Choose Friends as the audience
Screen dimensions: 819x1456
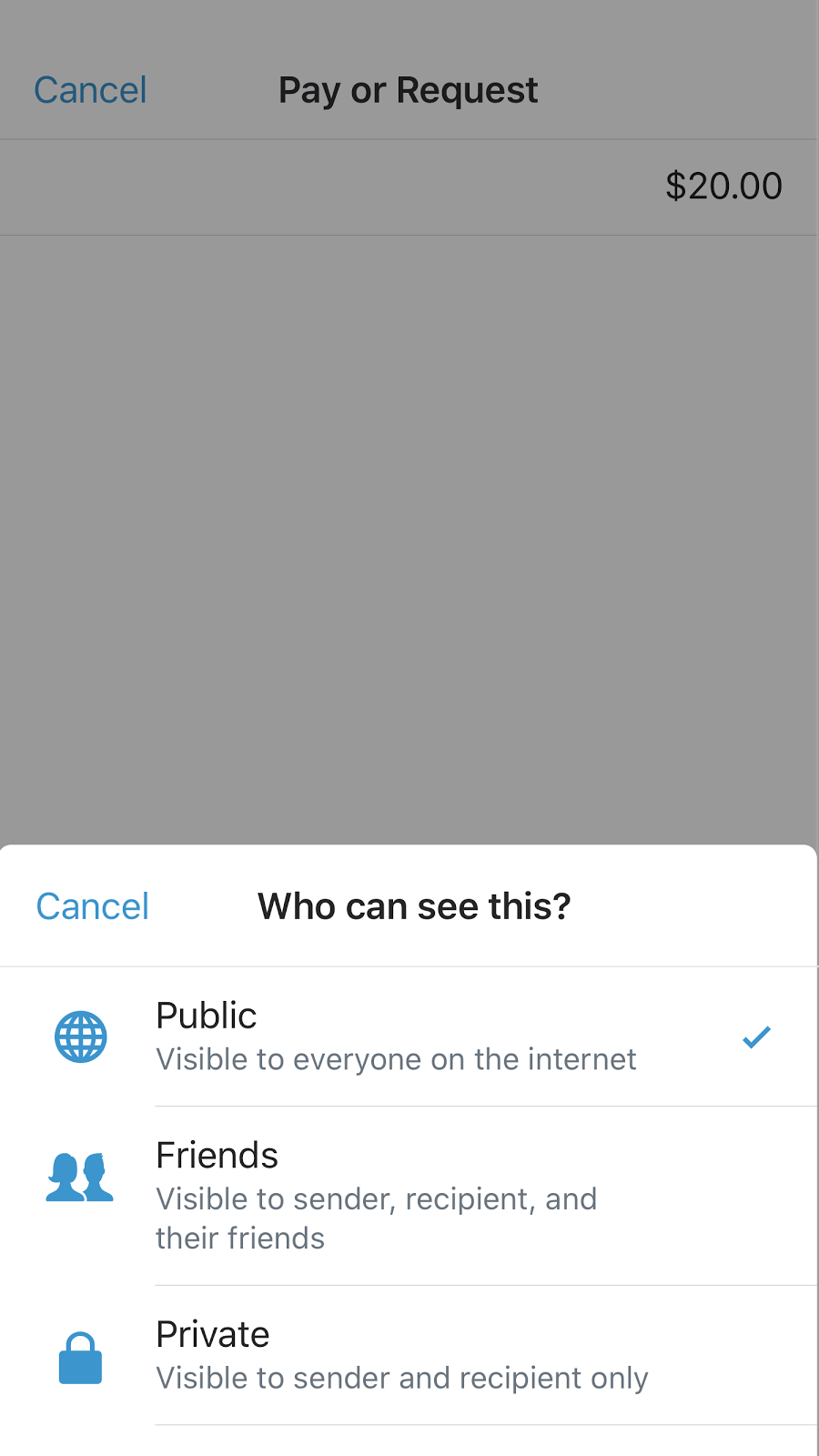409,1196
